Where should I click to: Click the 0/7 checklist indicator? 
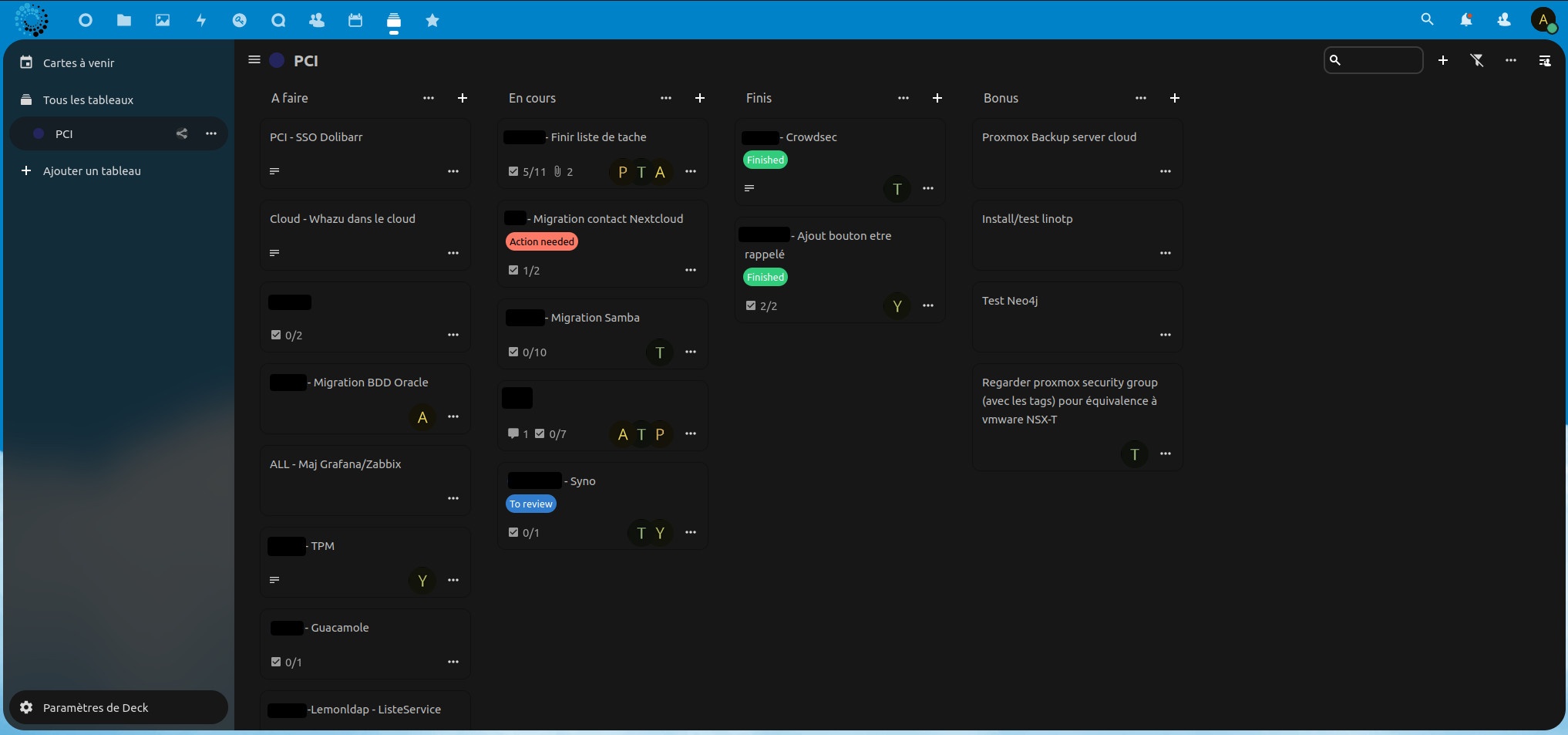550,433
